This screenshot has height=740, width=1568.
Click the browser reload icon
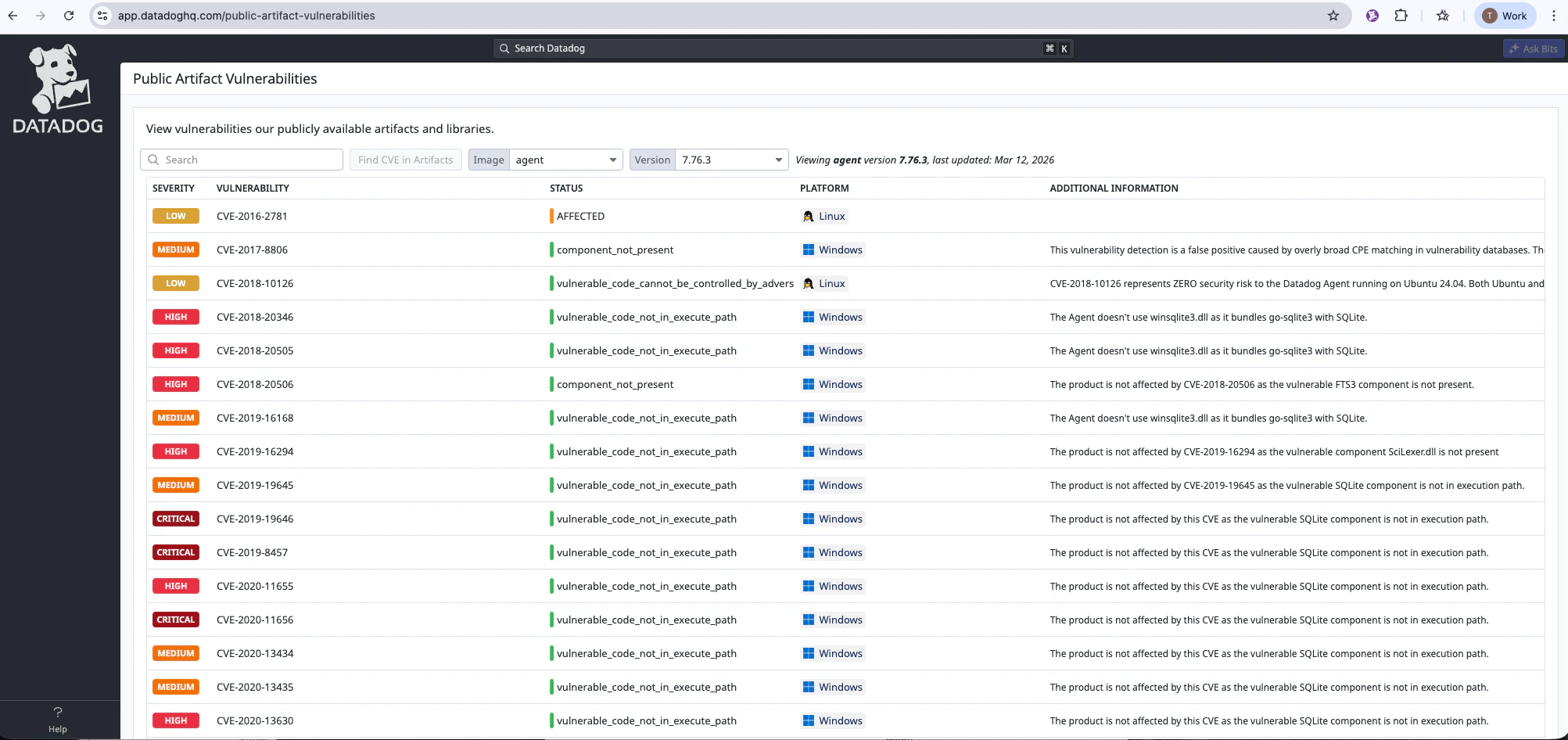tap(69, 16)
